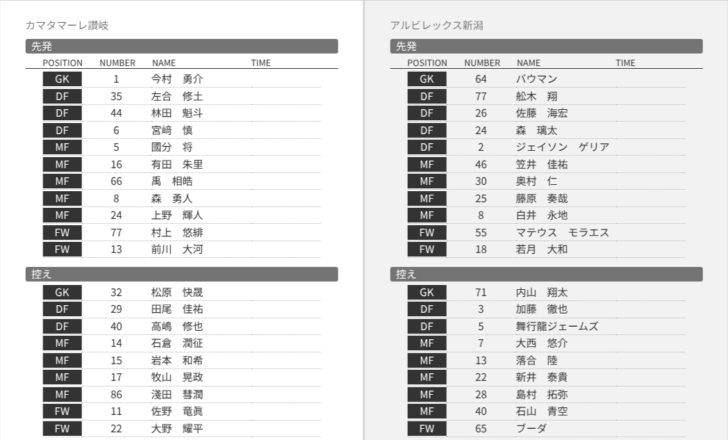Click the カマタマーレ讃岐 team title

(x=70, y=24)
